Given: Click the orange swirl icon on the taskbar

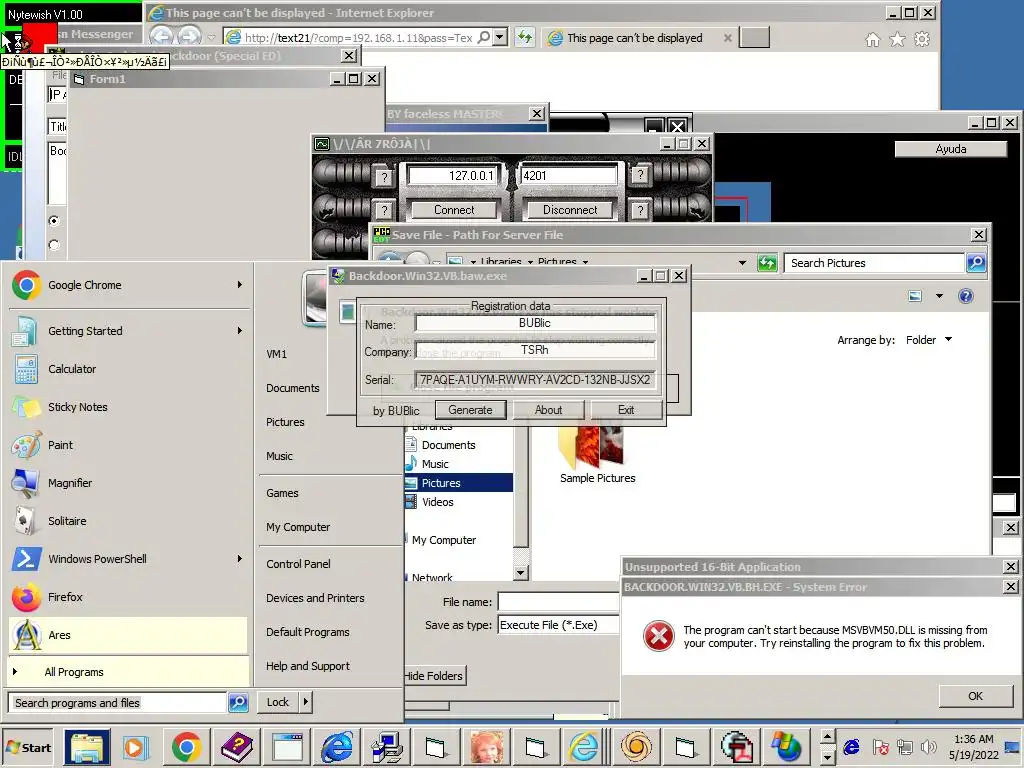Looking at the screenshot, I should [x=636, y=747].
